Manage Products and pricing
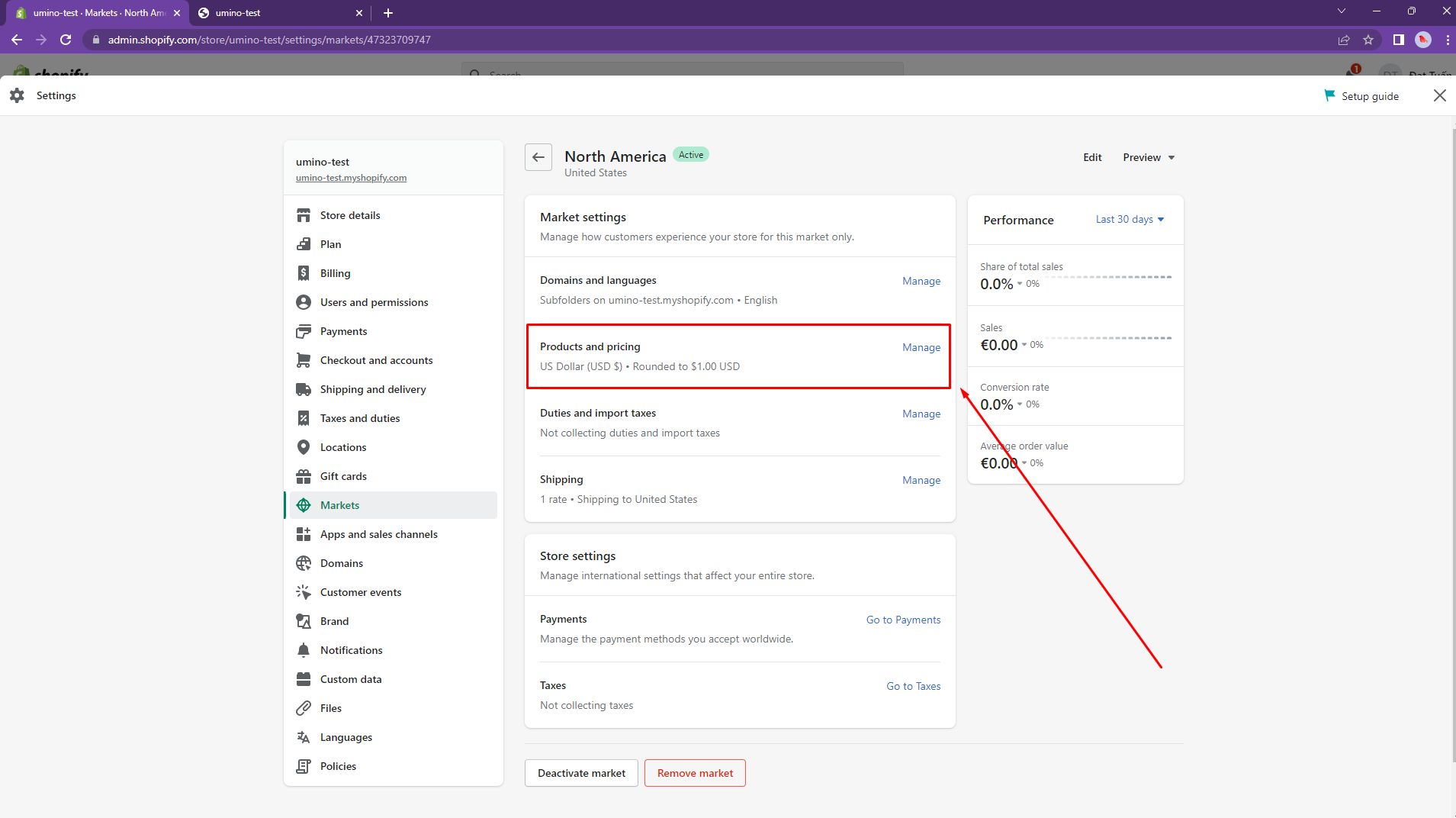Screen dimensions: 1456x818 click(x=921, y=347)
